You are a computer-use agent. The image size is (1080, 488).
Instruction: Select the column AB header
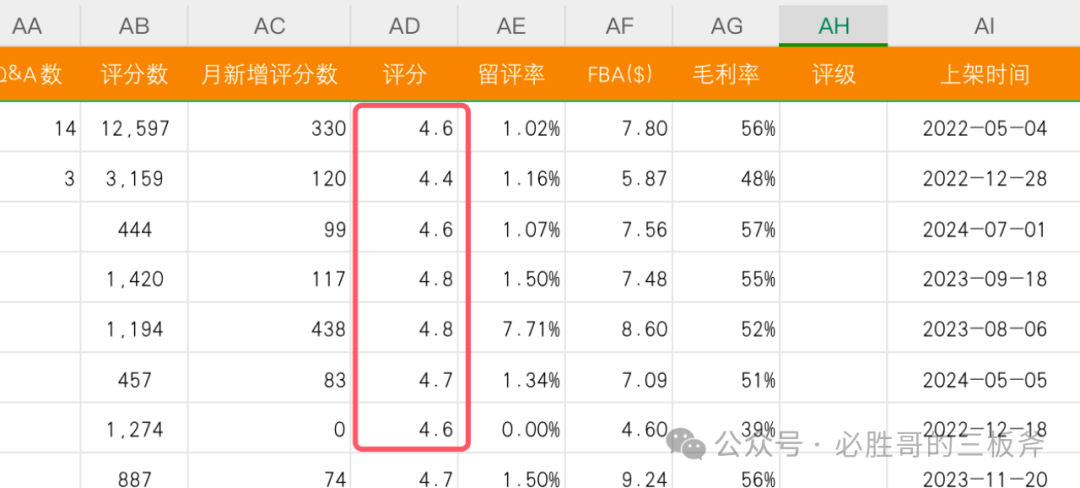tap(134, 25)
